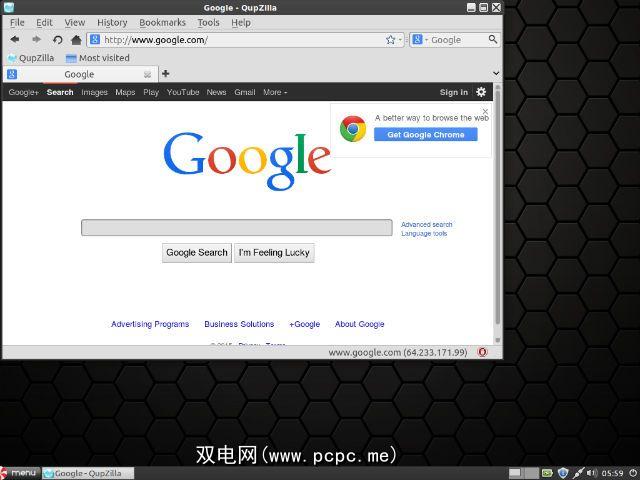The width and height of the screenshot is (640, 480).
Task: Open YouTube in the Google bar
Action: (183, 92)
